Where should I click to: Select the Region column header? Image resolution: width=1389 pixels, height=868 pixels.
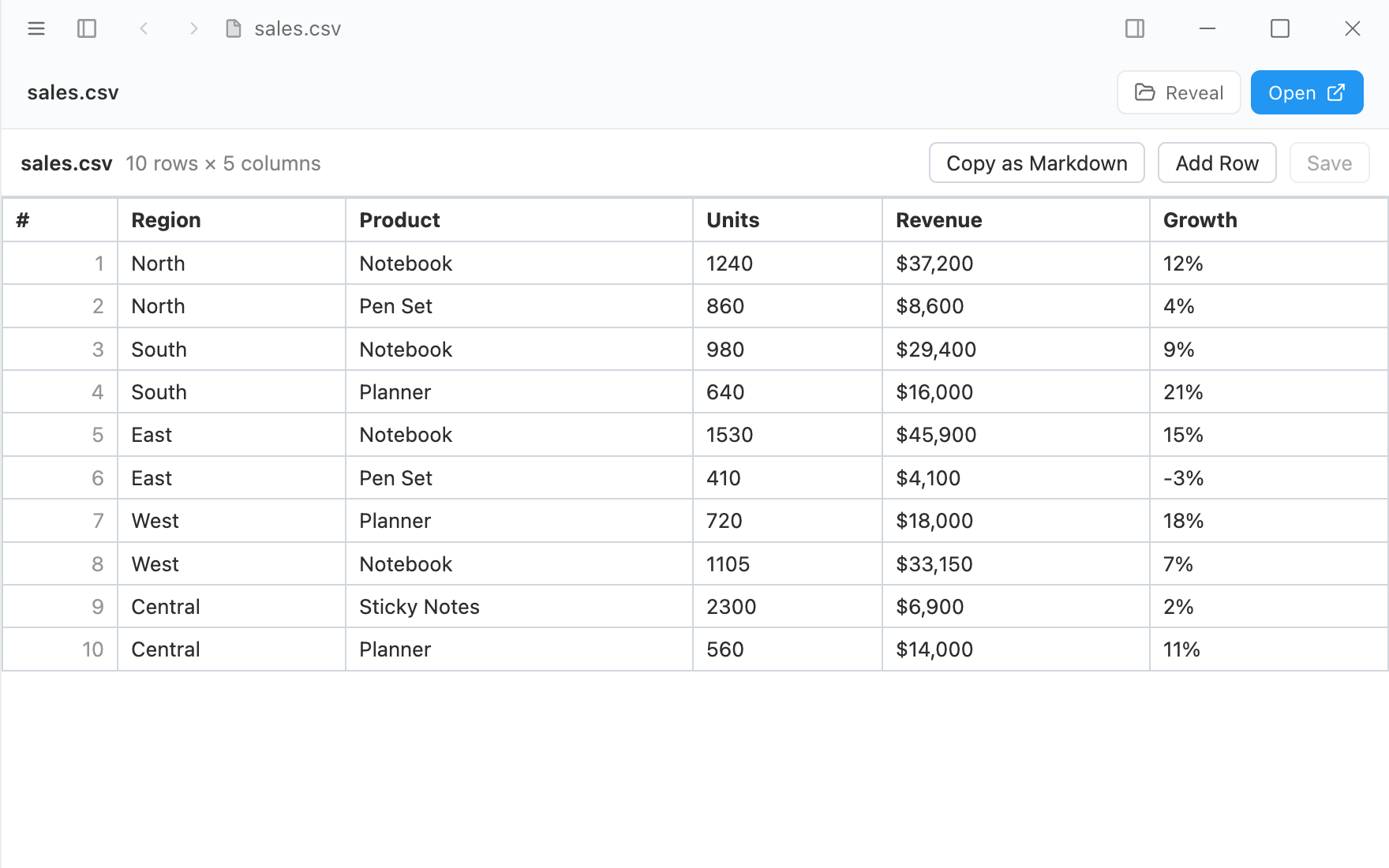232,220
